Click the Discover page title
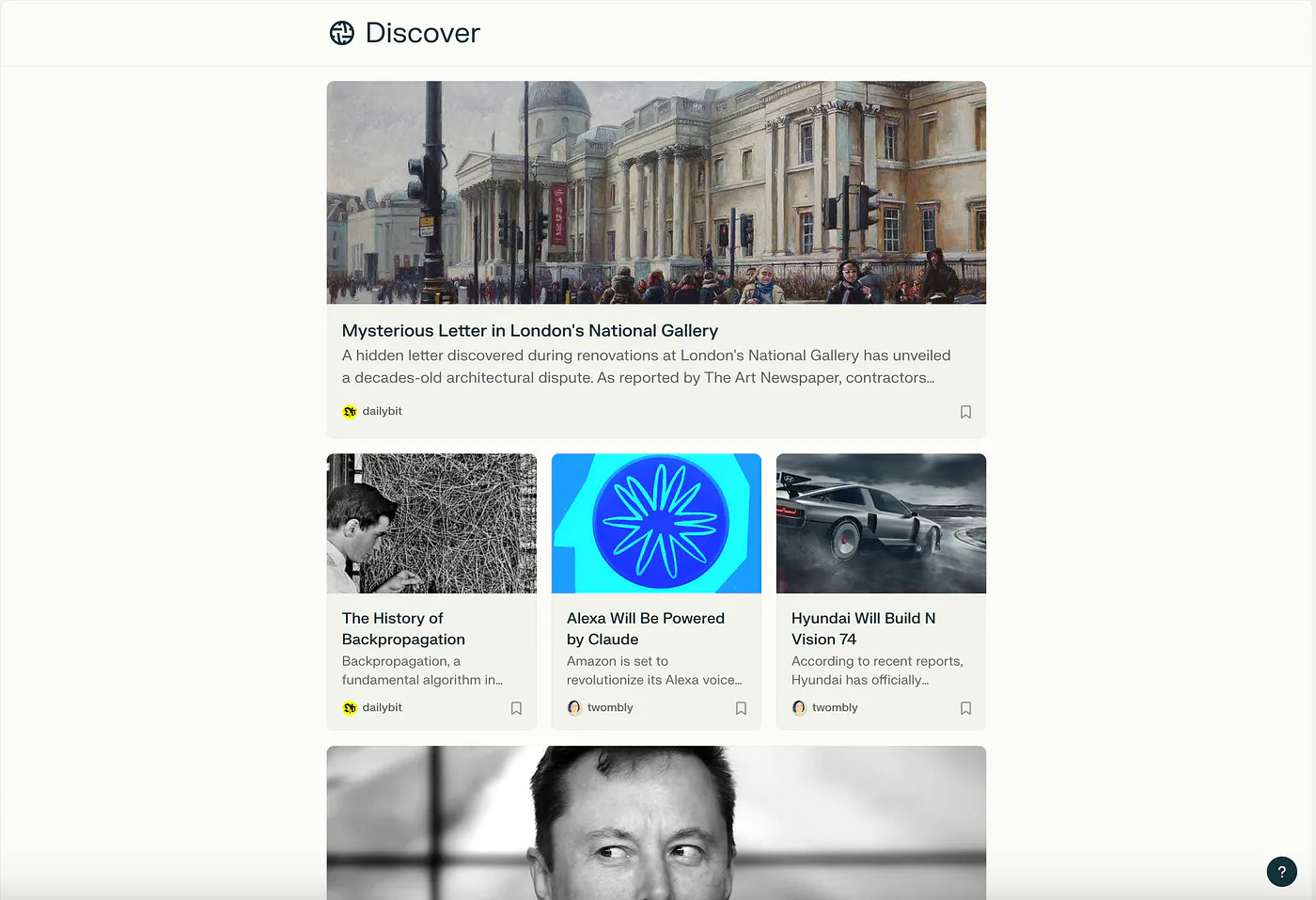The image size is (1316, 900). pos(422,33)
